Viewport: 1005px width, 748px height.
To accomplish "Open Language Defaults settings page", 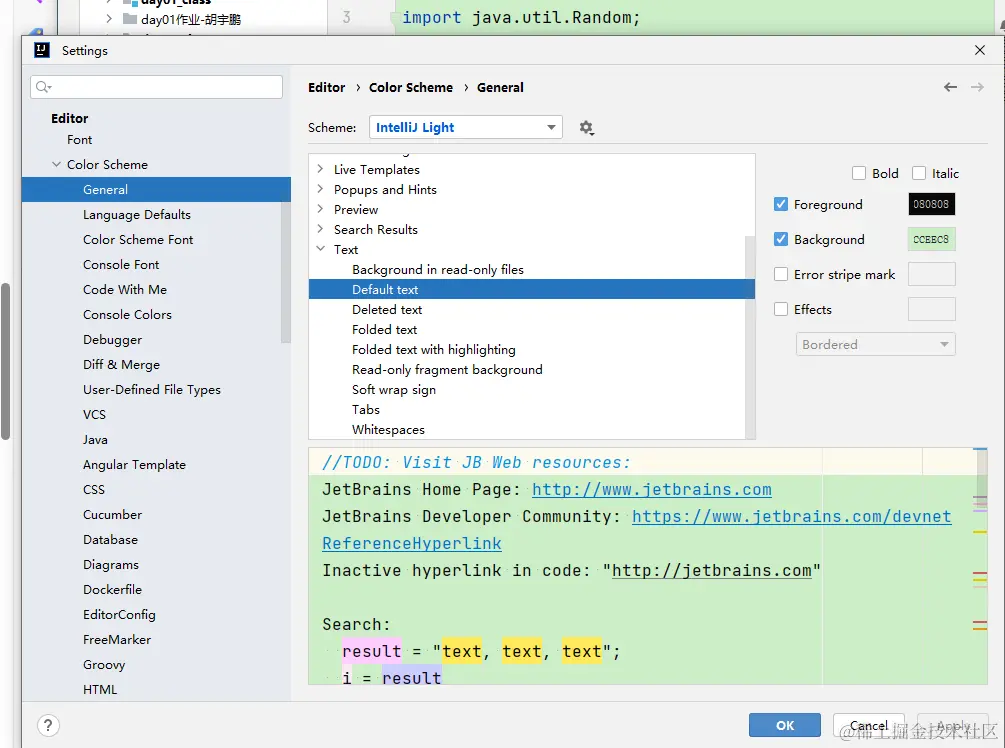I will tap(137, 215).
